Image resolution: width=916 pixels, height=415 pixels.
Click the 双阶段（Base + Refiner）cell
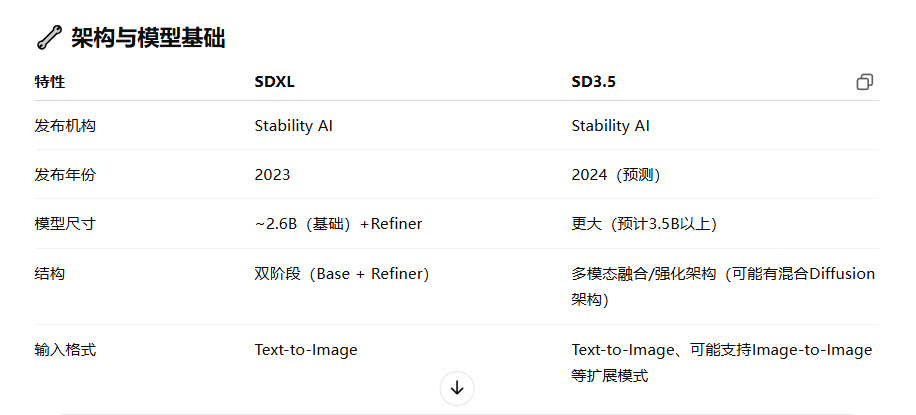click(342, 274)
